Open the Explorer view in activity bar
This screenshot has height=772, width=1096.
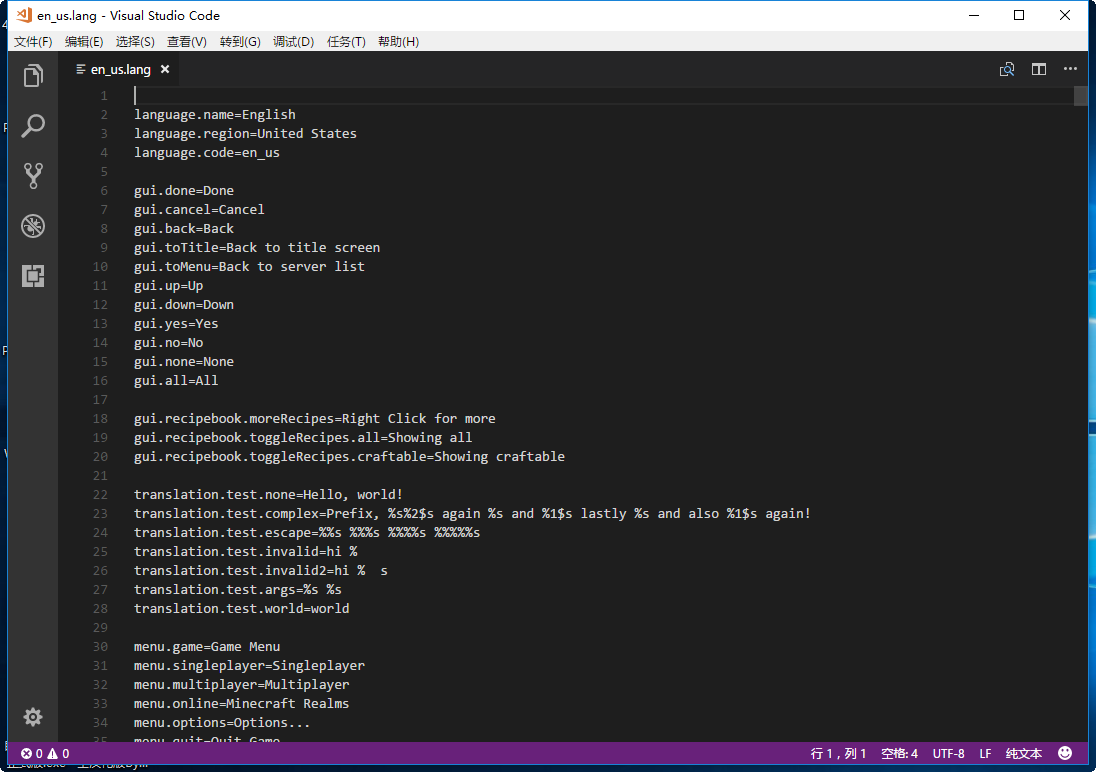[x=33, y=76]
